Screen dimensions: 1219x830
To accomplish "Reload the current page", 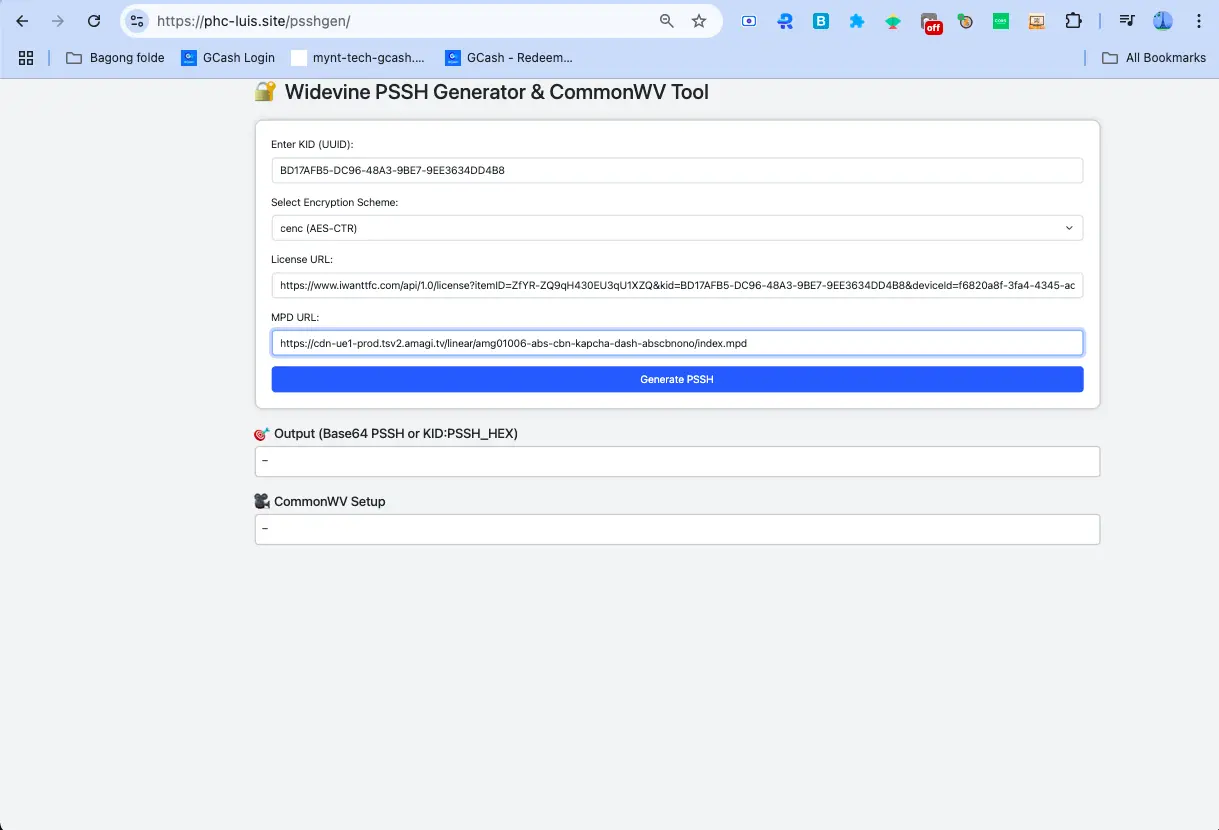I will point(94,21).
